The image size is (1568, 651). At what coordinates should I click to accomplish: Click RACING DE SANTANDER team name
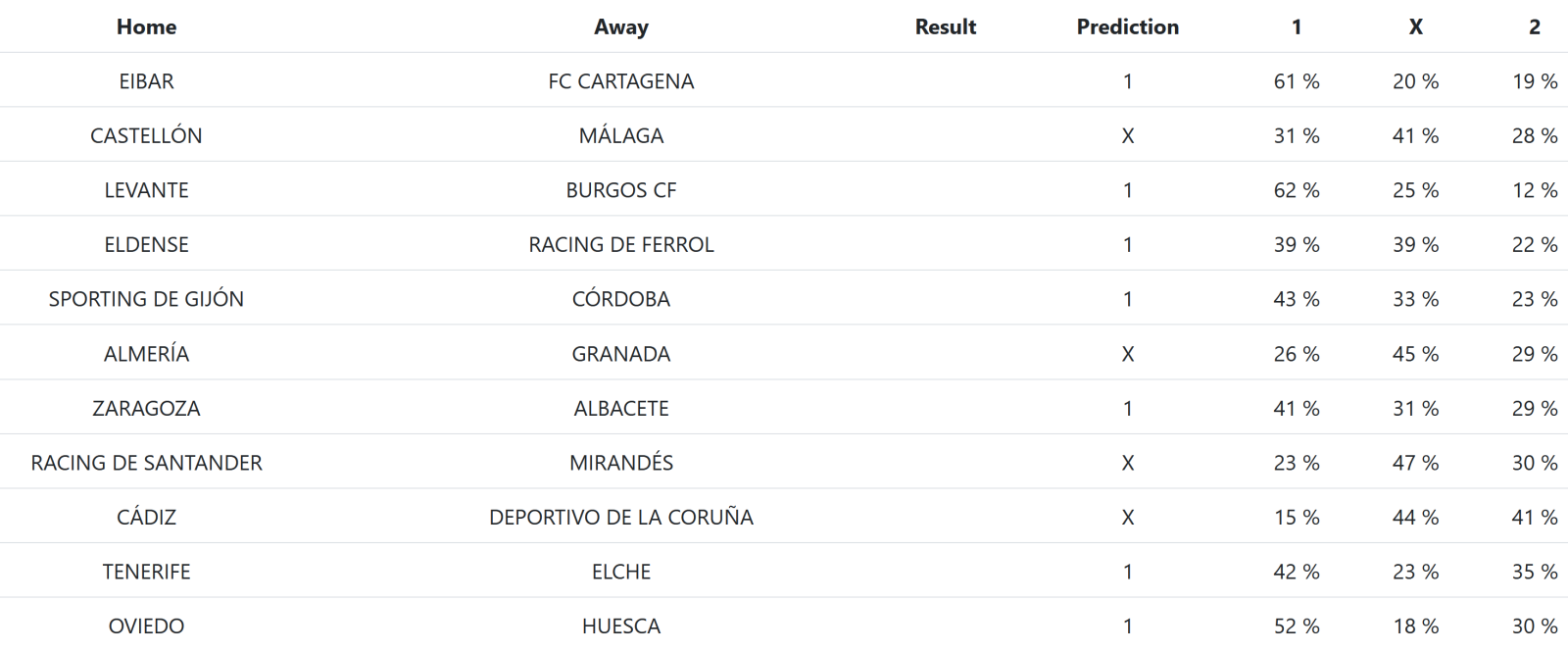(146, 463)
